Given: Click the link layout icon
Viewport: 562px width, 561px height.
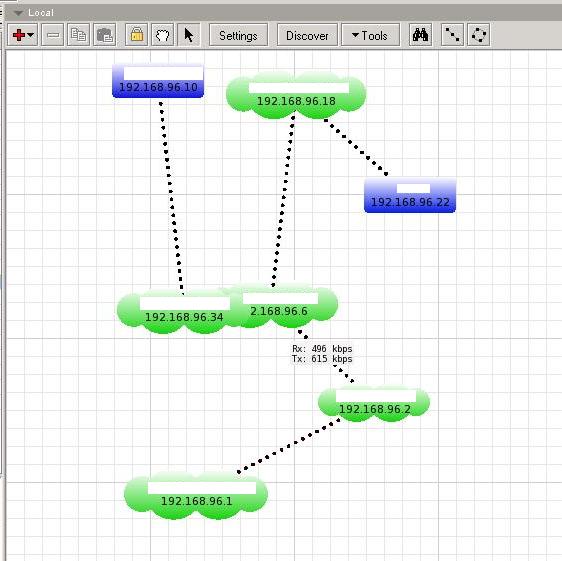Looking at the screenshot, I should tap(452, 35).
